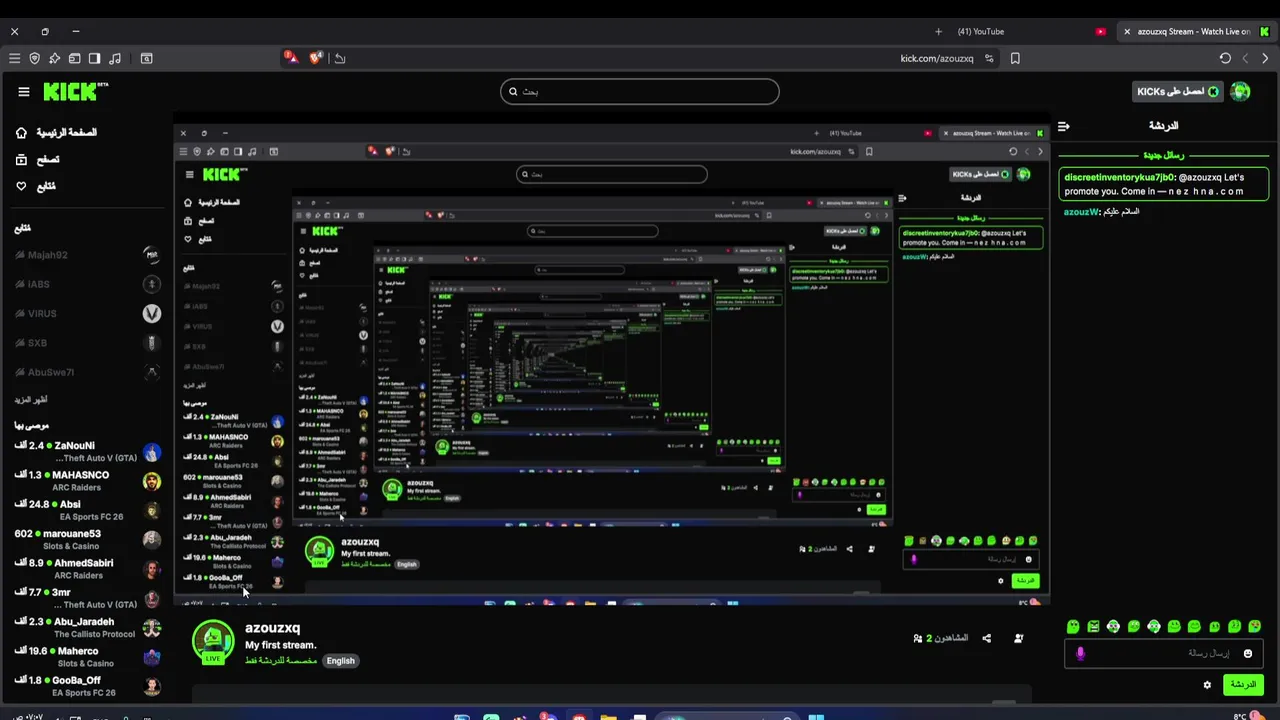Viewport: 1280px width, 720px height.
Task: Pick the first green emote in quick row
Action: point(1073,627)
